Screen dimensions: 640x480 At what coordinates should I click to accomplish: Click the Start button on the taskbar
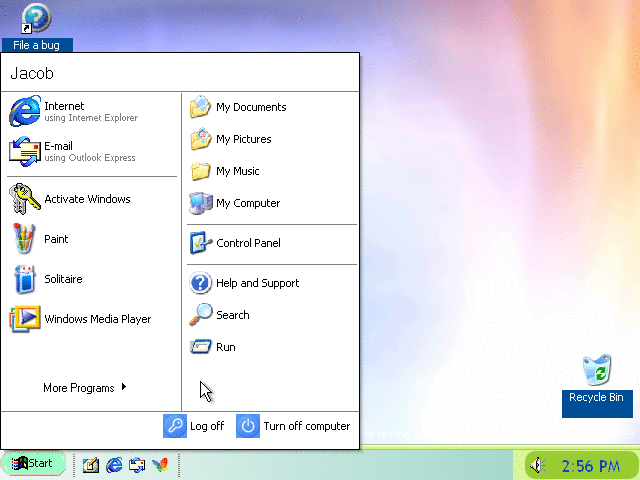(33, 464)
